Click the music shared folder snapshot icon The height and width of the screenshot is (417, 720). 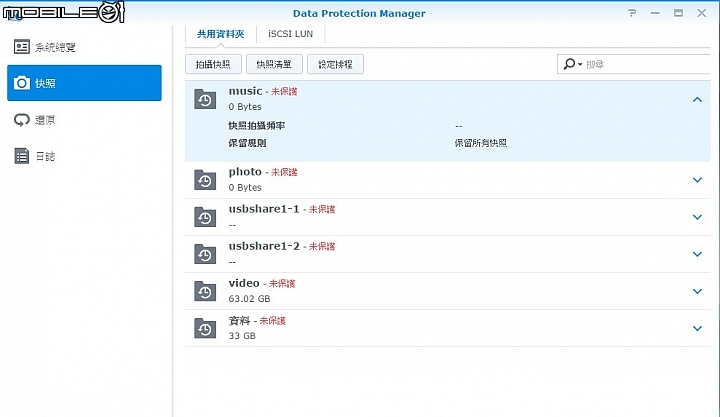[205, 99]
